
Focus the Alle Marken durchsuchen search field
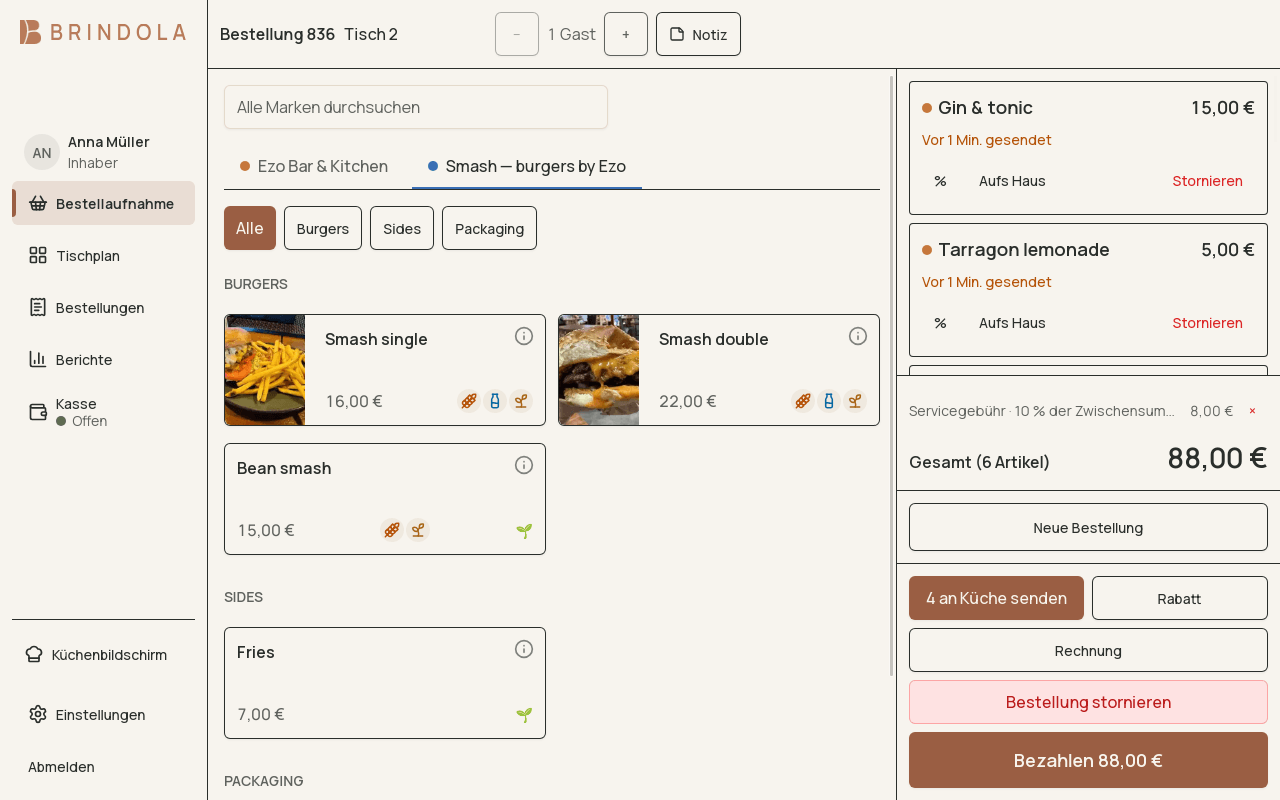tap(416, 107)
